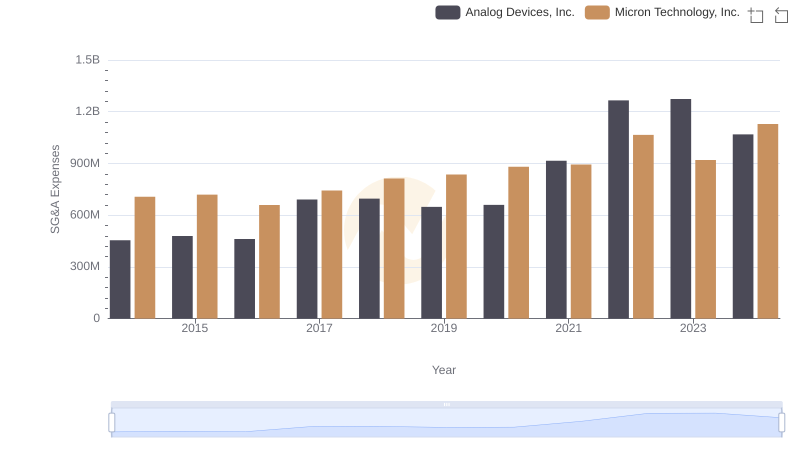800x461 pixels.
Task: Click Micron Technology orange legend swatch
Action: tap(597, 12)
